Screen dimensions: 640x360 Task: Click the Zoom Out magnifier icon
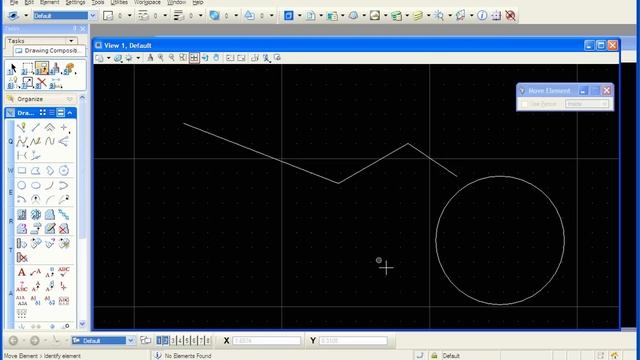coord(172,58)
